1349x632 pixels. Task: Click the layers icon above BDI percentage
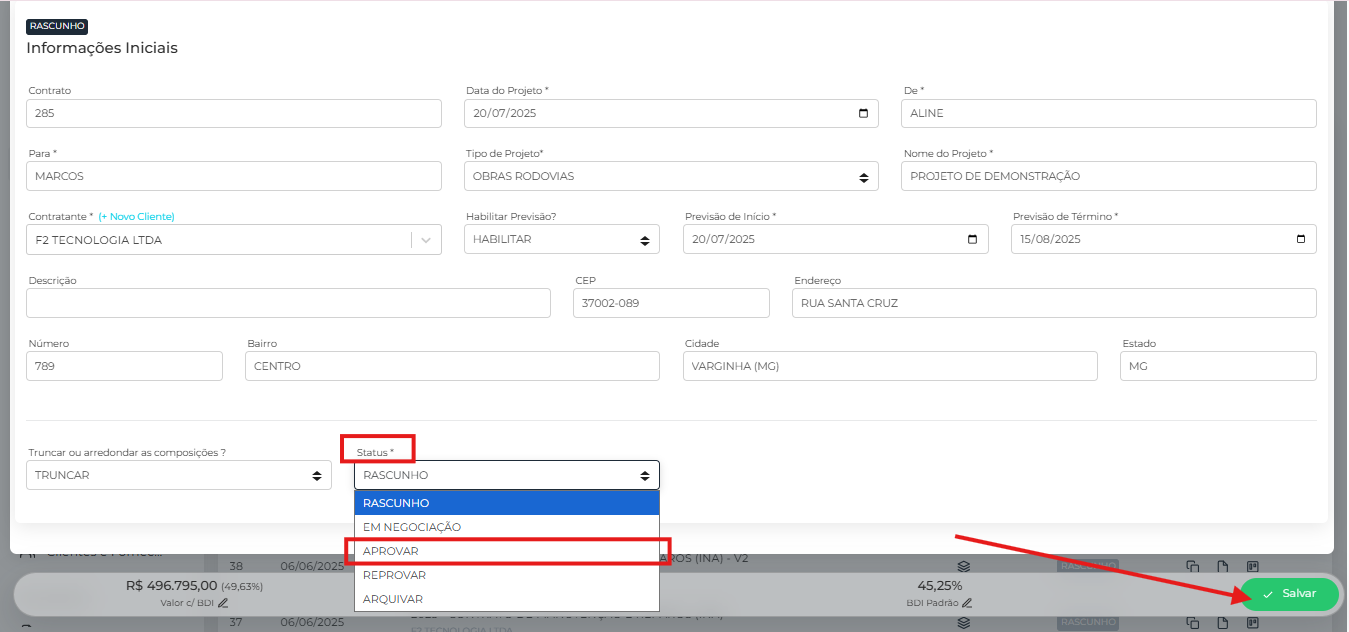[964, 566]
